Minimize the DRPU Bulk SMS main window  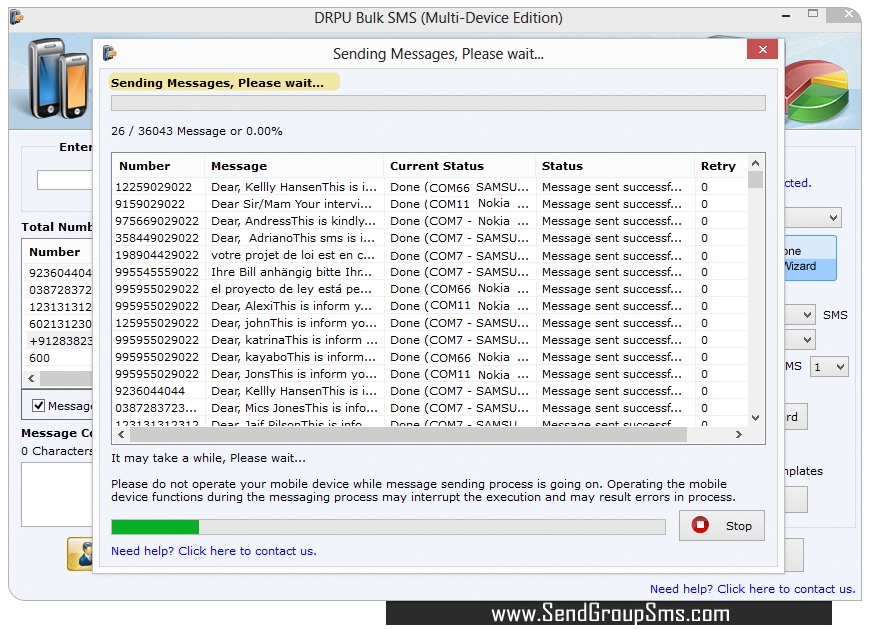[786, 17]
